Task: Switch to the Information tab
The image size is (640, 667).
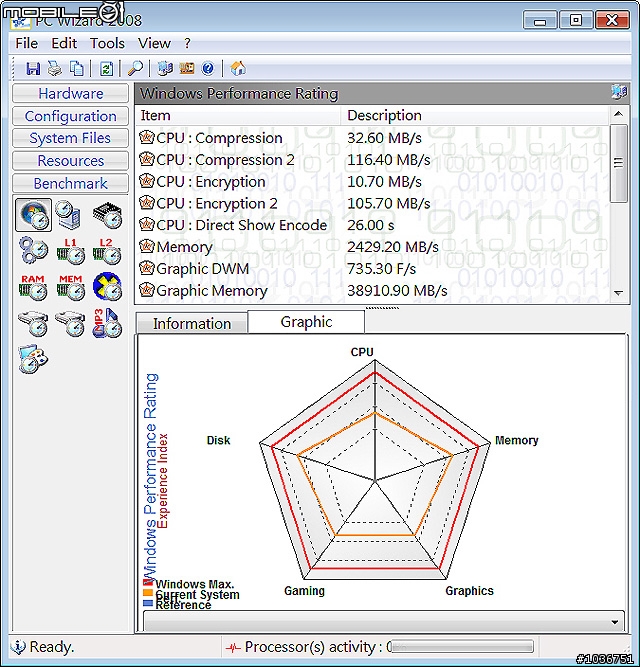Action: [x=192, y=324]
